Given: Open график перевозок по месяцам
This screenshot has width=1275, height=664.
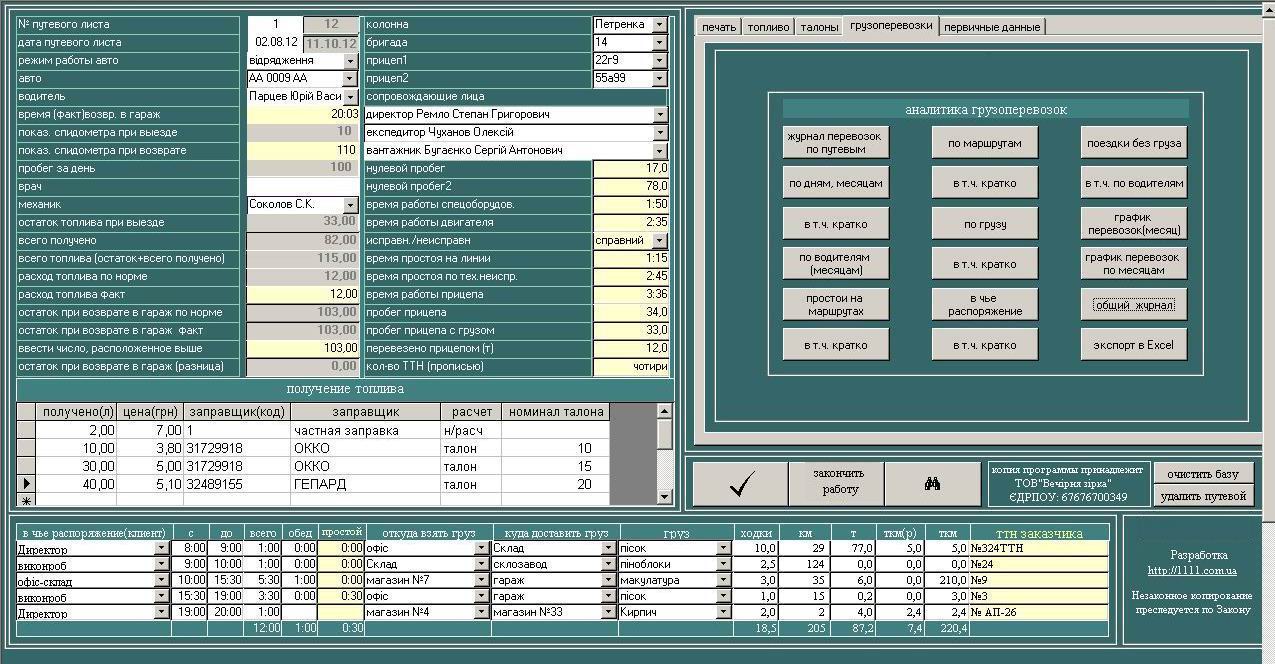Looking at the screenshot, I should point(1133,264).
